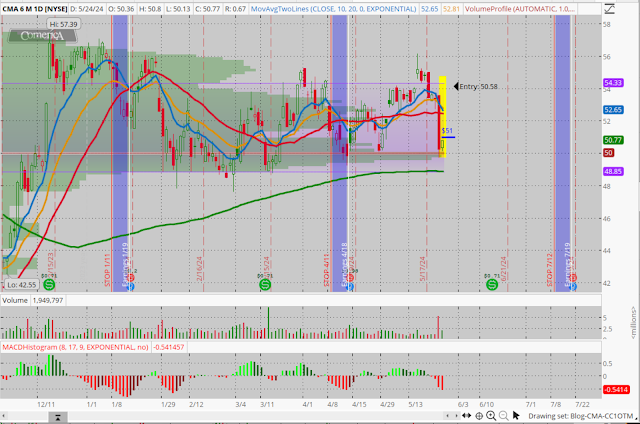Click the MACD value -0.541457
This screenshot has height=424, width=640.
tap(169, 347)
